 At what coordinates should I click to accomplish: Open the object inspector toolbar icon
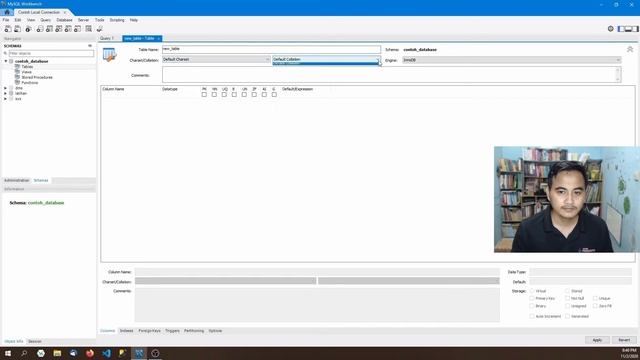(28, 29)
